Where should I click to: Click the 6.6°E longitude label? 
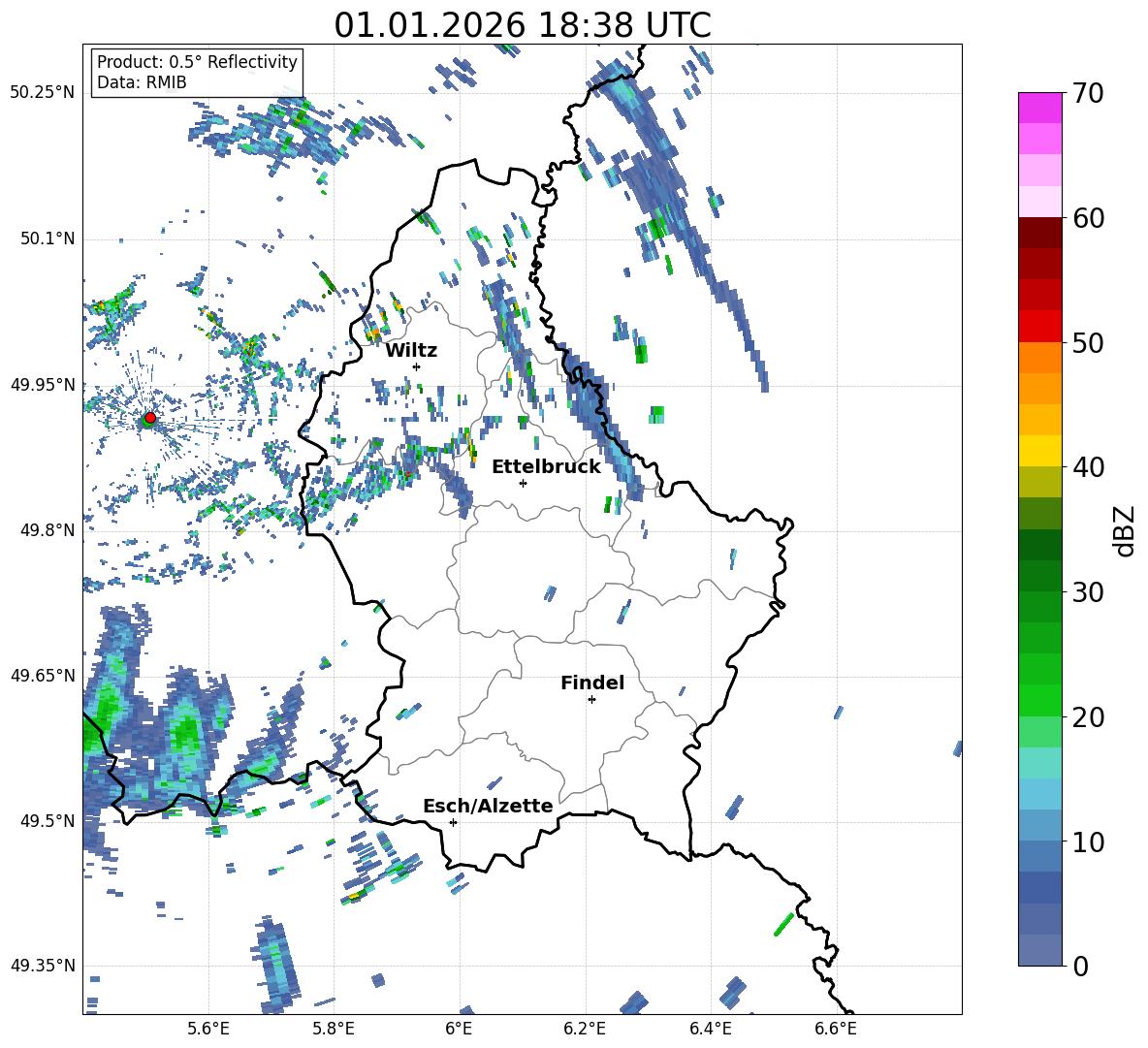(836, 1029)
